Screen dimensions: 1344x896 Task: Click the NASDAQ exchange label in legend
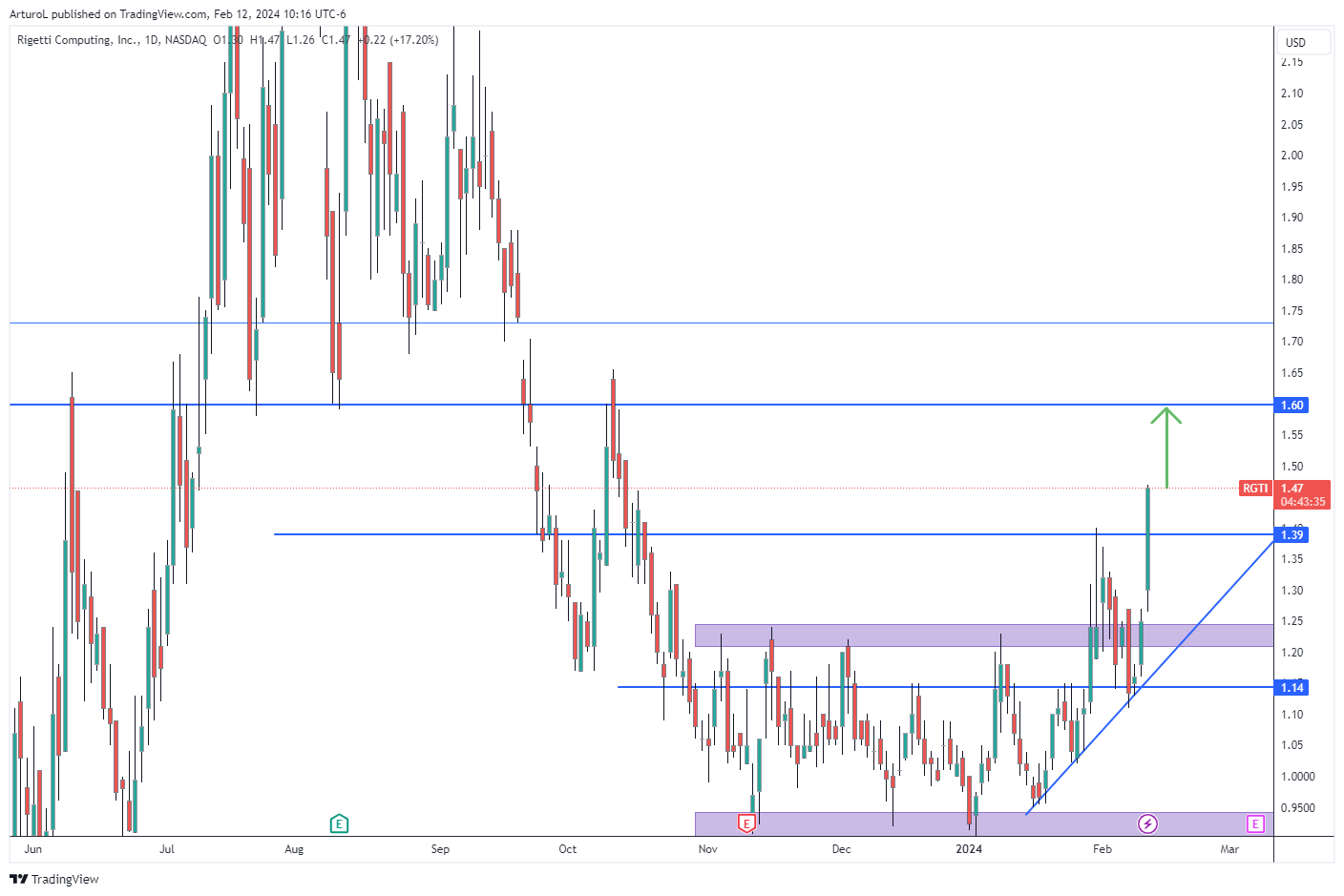[185, 40]
